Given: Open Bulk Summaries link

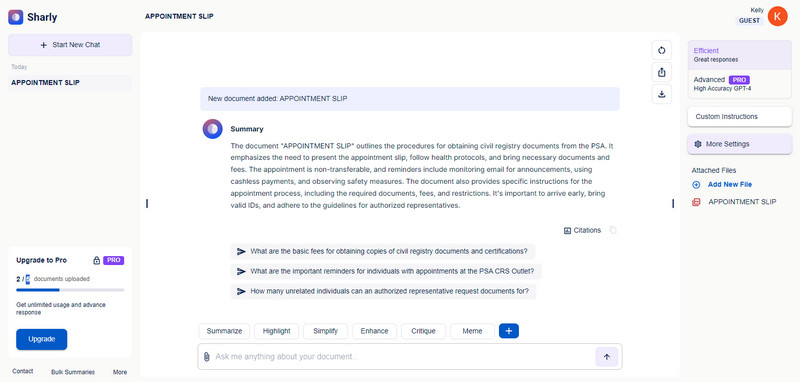Looking at the screenshot, I should click(73, 372).
